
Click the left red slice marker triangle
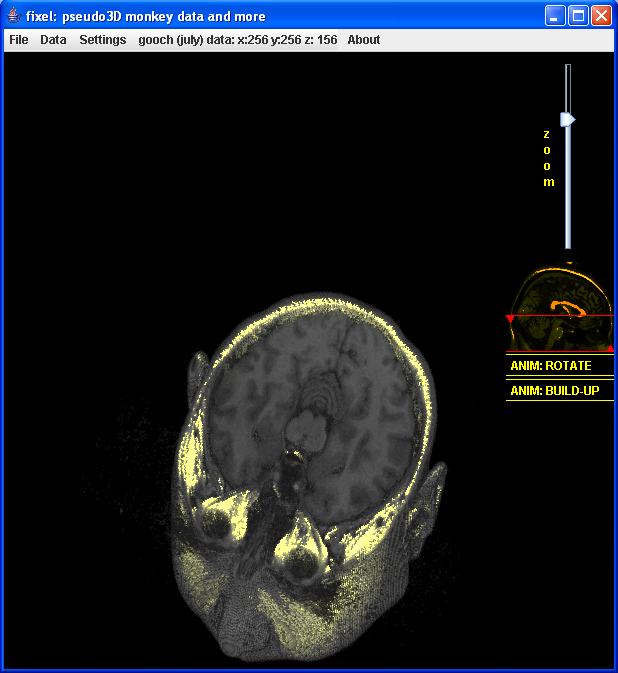coord(510,319)
